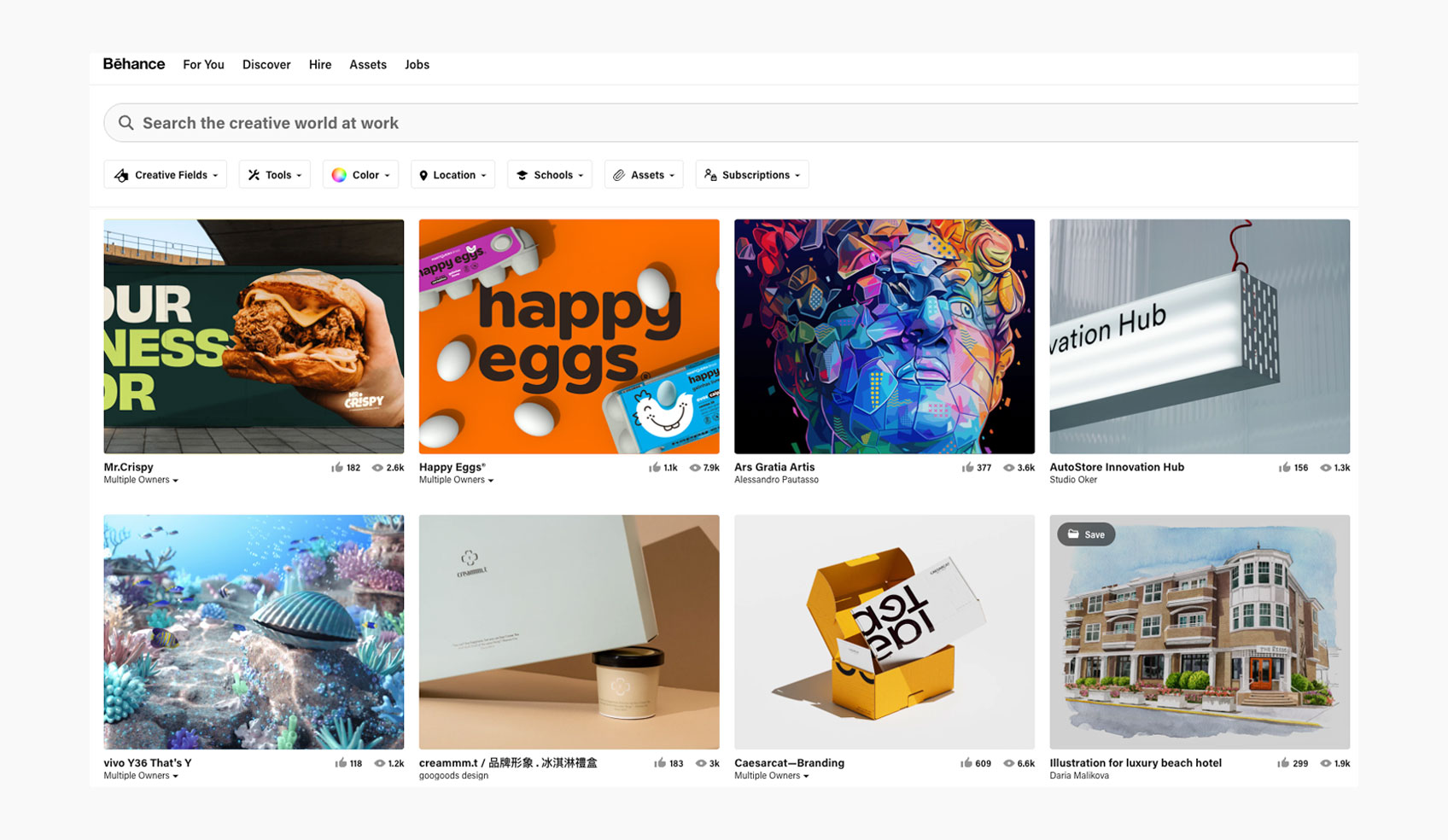Click the thumbs-up icon on Mr.Crispy
The width and height of the screenshot is (1448, 840).
pyautogui.click(x=337, y=468)
